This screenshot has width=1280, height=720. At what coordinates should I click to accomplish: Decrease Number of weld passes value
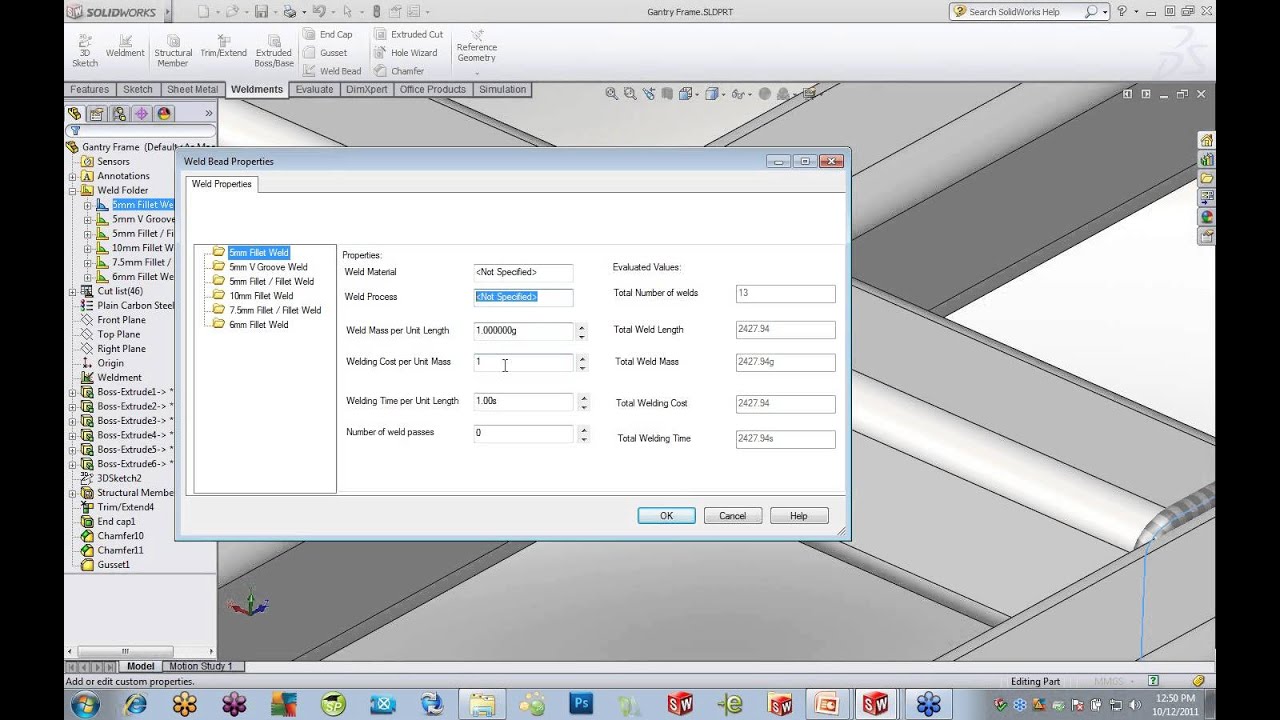582,438
